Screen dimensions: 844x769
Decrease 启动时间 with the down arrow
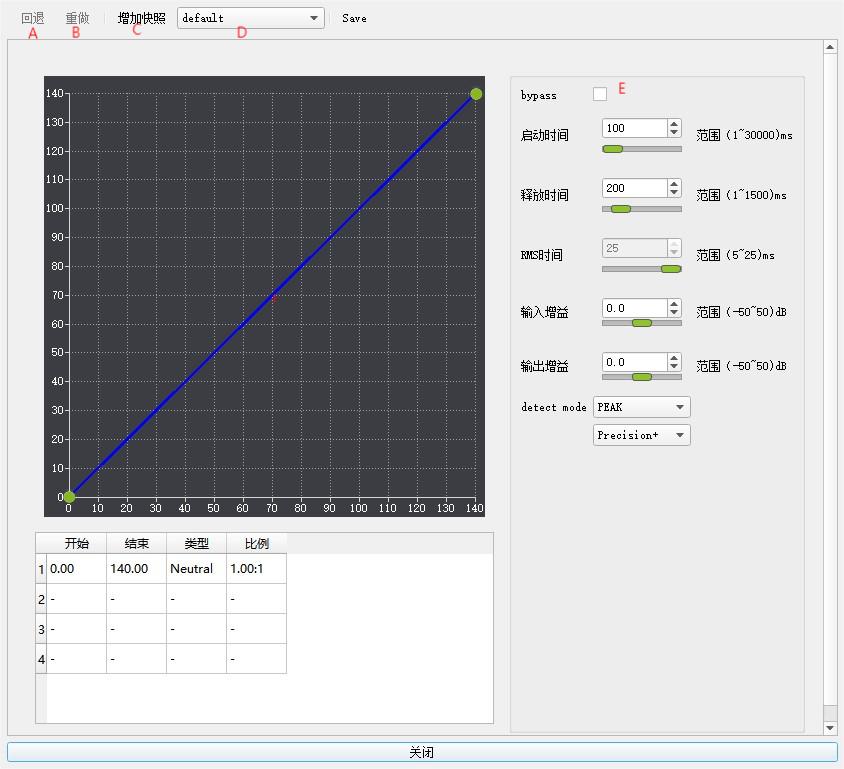(674, 132)
